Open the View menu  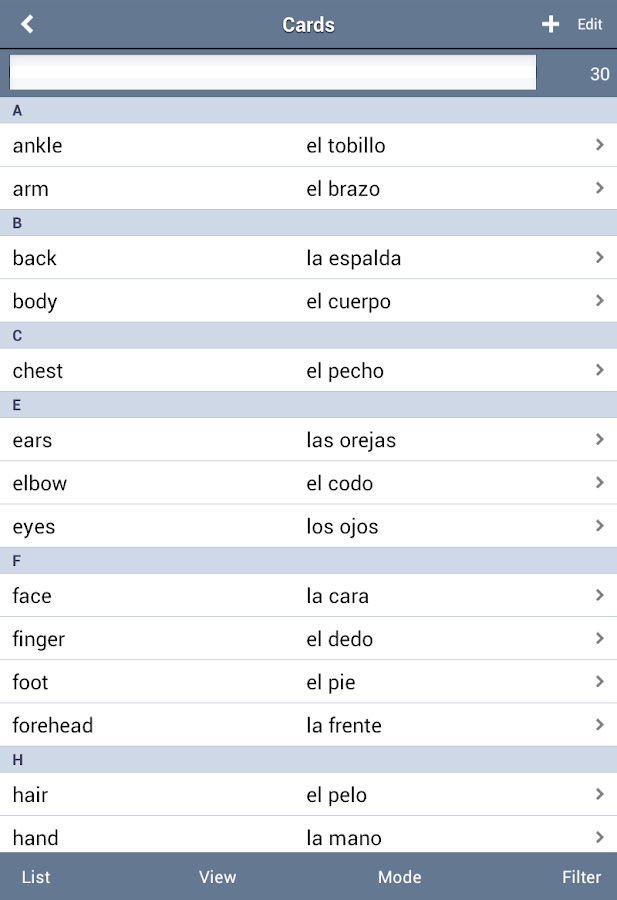tap(217, 877)
